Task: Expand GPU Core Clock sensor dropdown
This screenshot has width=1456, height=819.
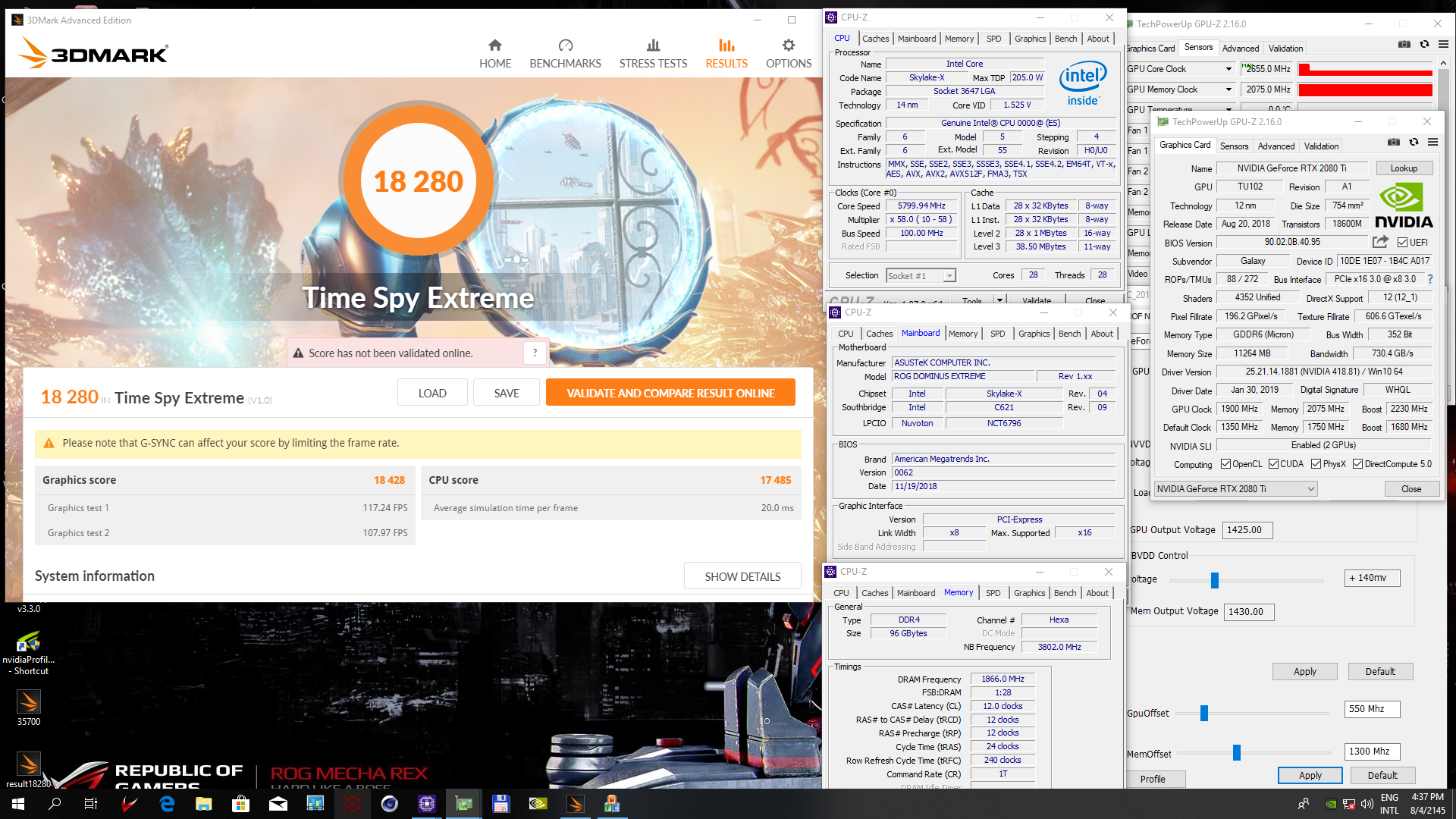Action: click(x=1228, y=69)
